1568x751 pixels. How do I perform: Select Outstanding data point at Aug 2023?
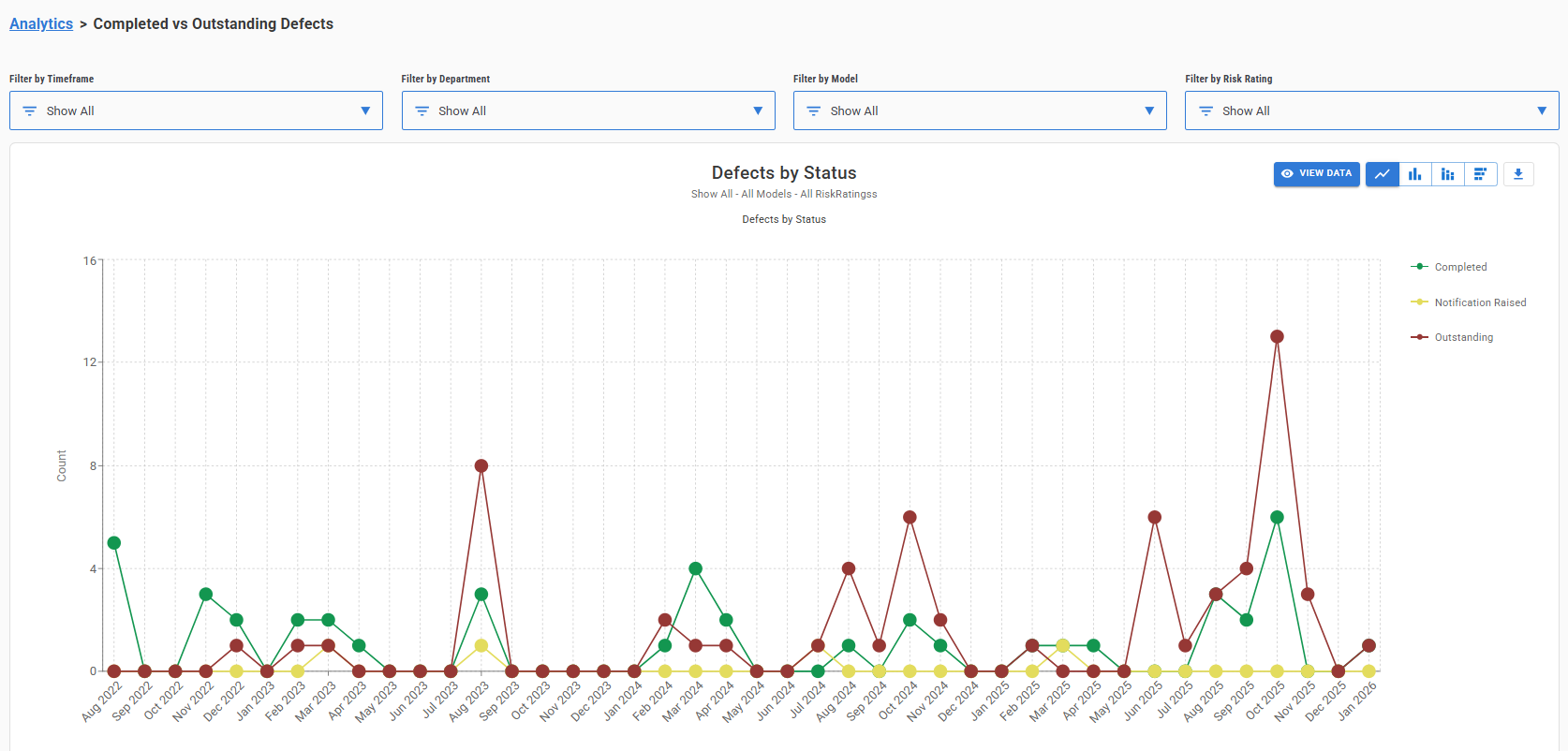[481, 465]
